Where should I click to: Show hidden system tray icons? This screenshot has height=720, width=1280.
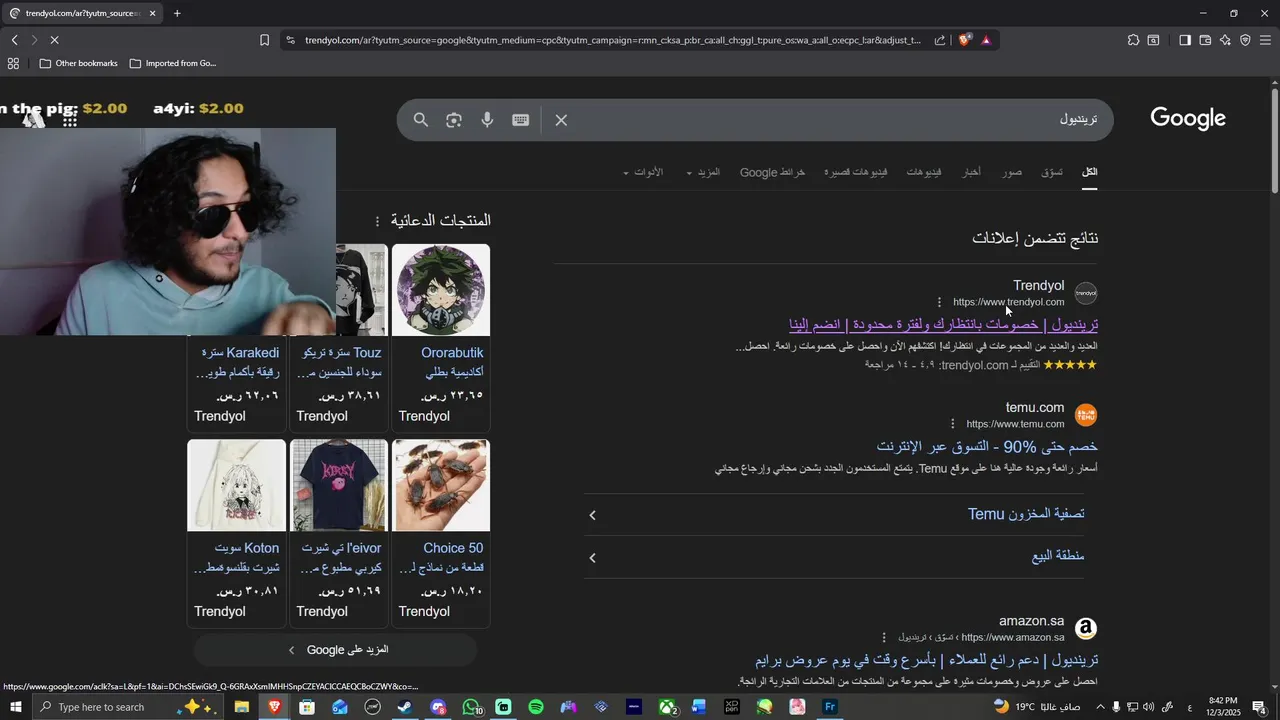1100,707
